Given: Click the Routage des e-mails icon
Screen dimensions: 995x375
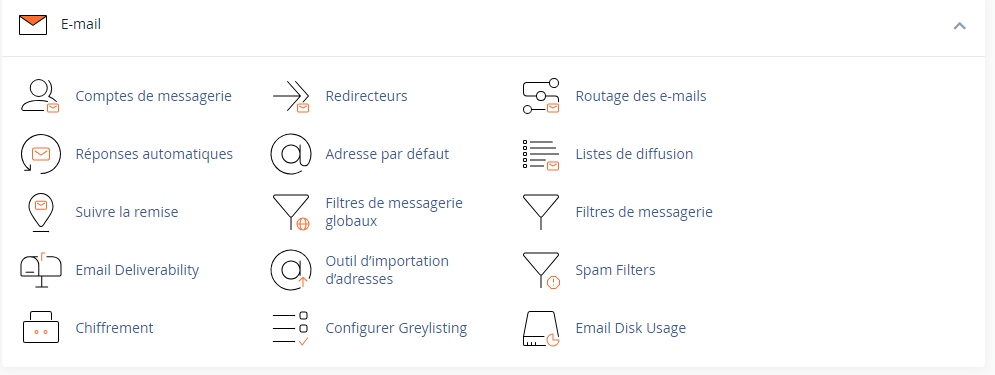Looking at the screenshot, I should coord(541,96).
